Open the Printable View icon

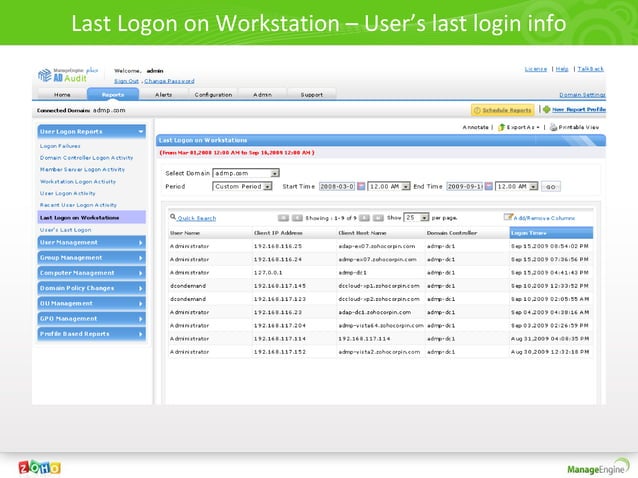pyautogui.click(x=553, y=128)
